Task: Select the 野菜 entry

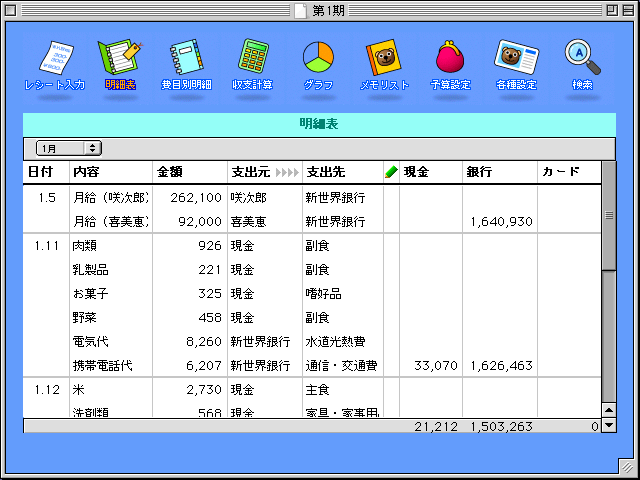Action: point(84,318)
